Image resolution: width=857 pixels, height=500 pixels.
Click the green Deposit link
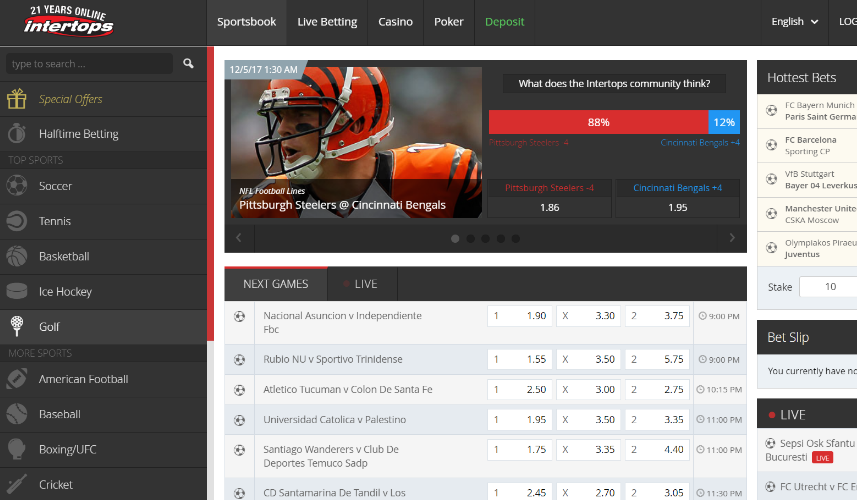tap(504, 22)
